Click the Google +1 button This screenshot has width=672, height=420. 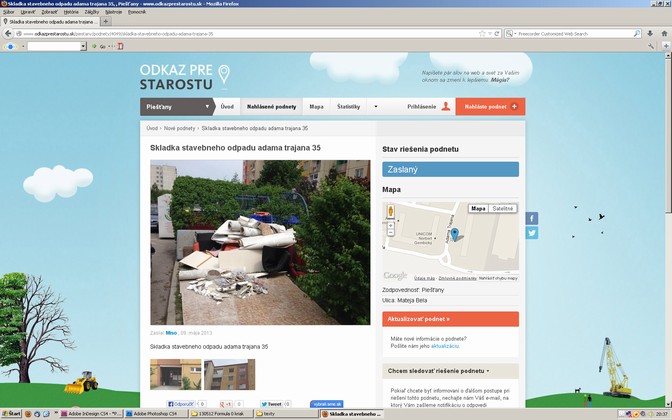click(x=226, y=404)
